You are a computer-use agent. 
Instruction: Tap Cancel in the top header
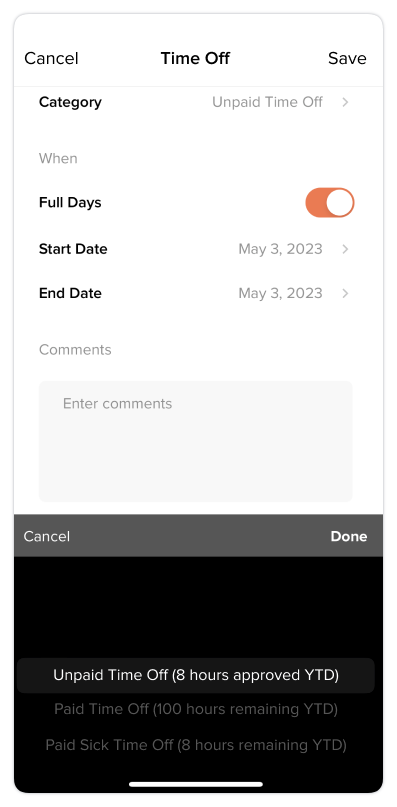click(51, 58)
